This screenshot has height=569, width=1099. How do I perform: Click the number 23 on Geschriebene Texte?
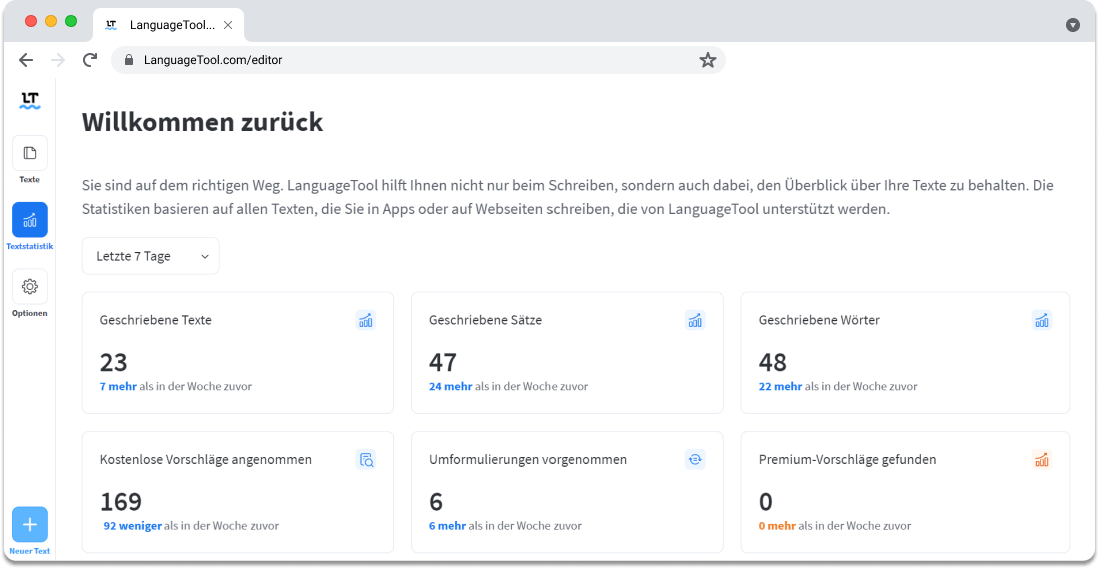point(114,362)
